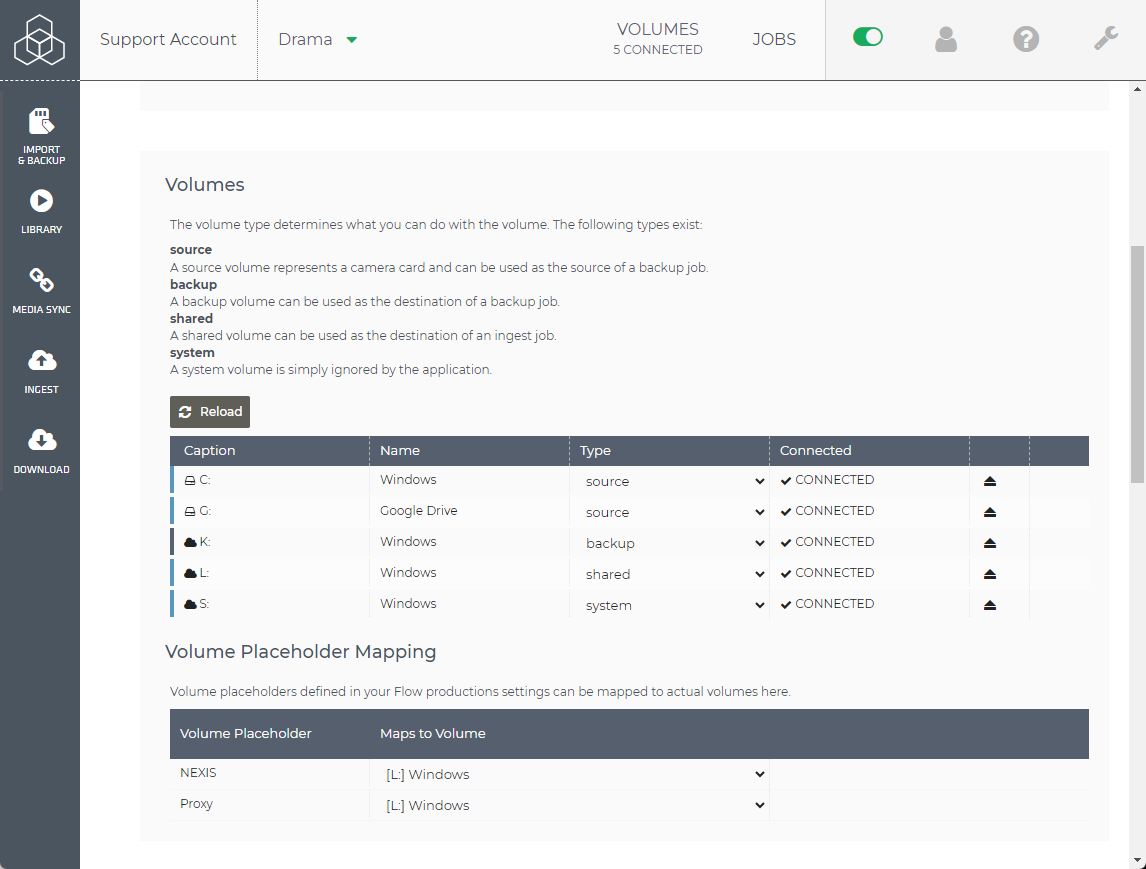Click the vertical scrollbar thumb
Viewport: 1146px width, 869px height.
(1137, 364)
